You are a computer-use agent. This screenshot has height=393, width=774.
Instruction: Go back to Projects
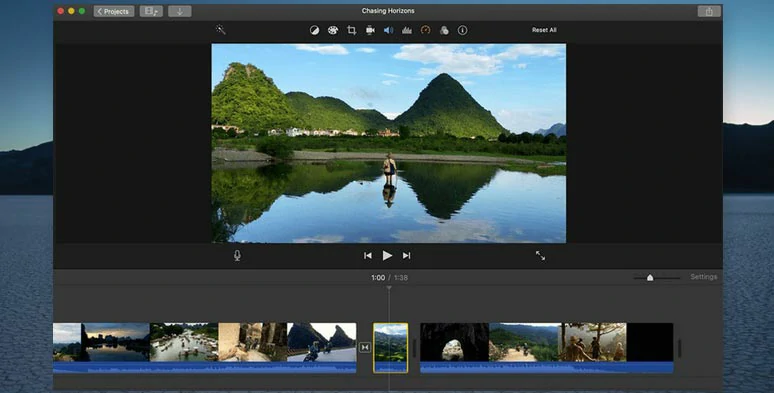[x=114, y=11]
